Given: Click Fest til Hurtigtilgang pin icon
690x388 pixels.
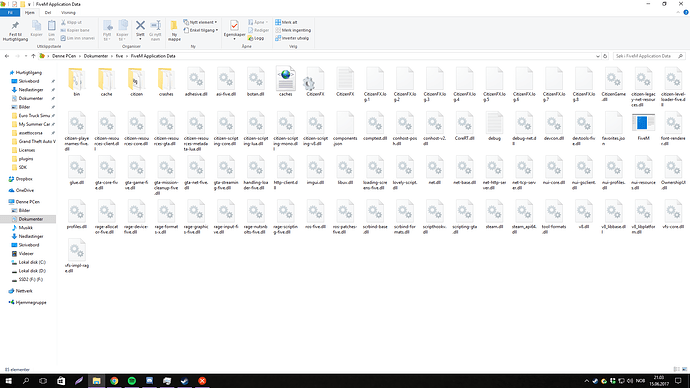Looking at the screenshot, I should pos(15,26).
